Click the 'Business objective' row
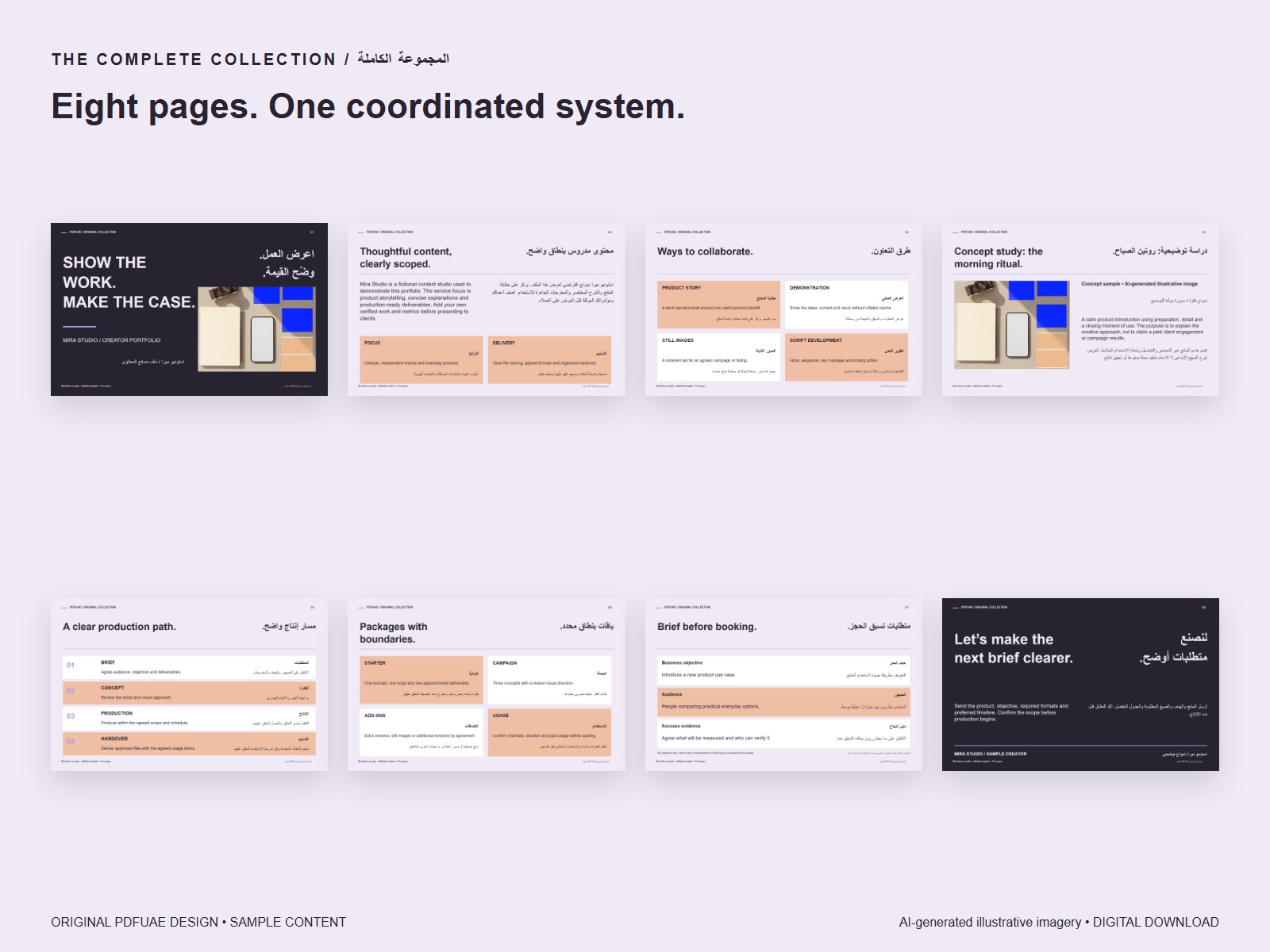 783,670
